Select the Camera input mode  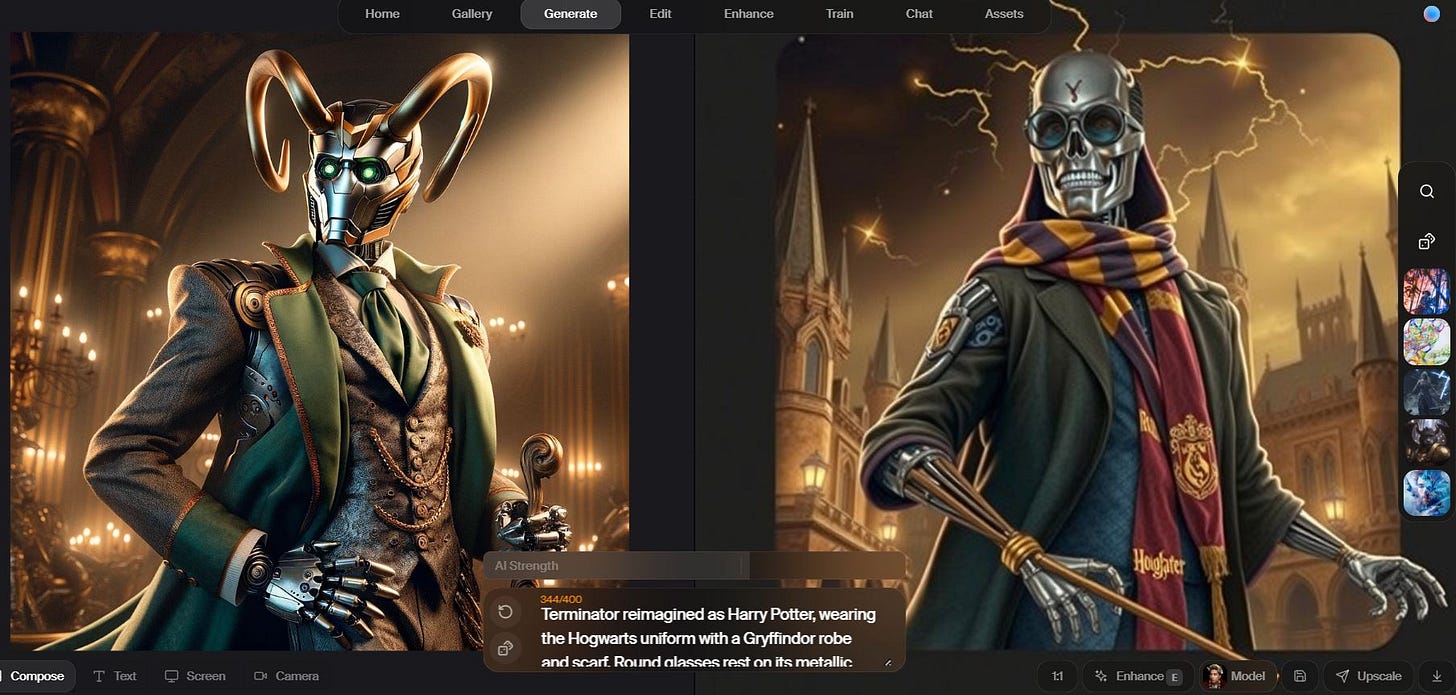[287, 676]
